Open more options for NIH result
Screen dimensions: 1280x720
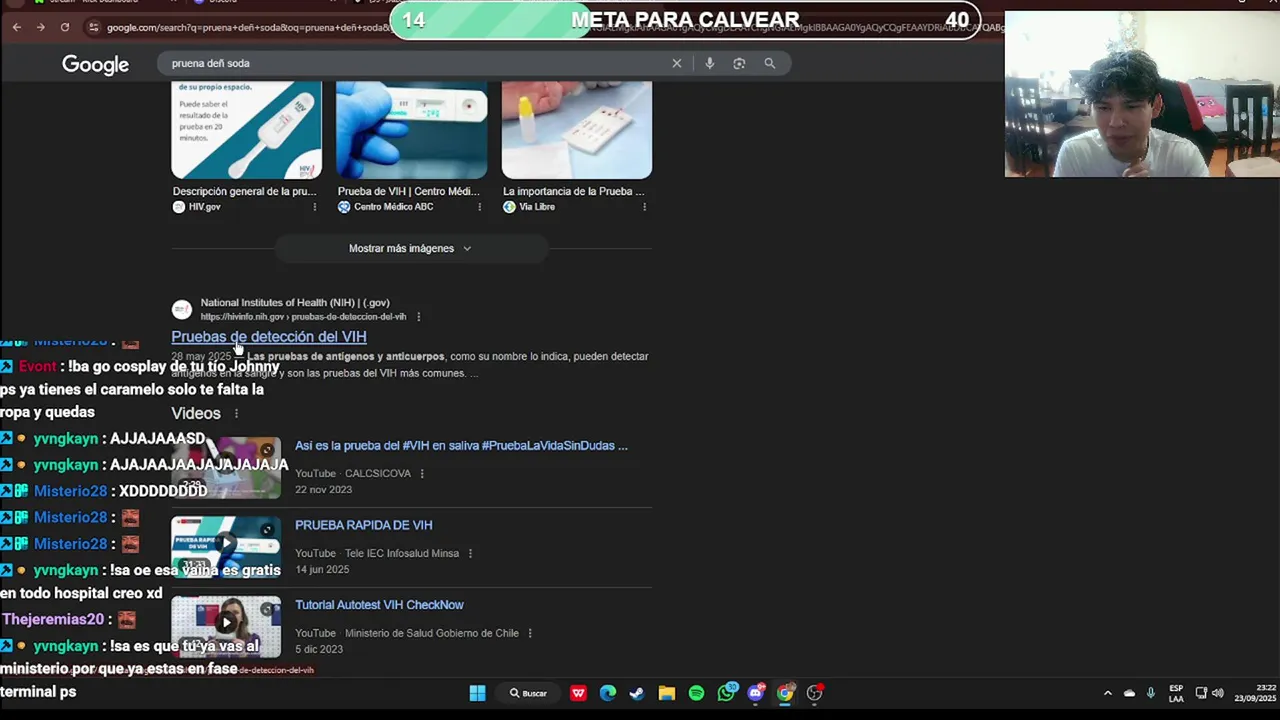coord(418,317)
